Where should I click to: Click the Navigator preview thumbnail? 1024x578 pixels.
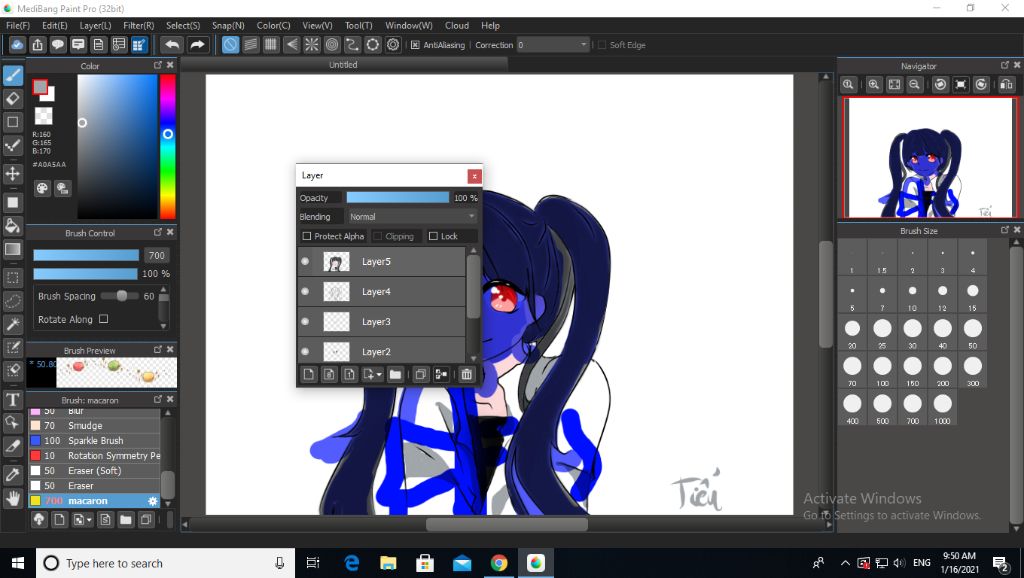tap(930, 158)
